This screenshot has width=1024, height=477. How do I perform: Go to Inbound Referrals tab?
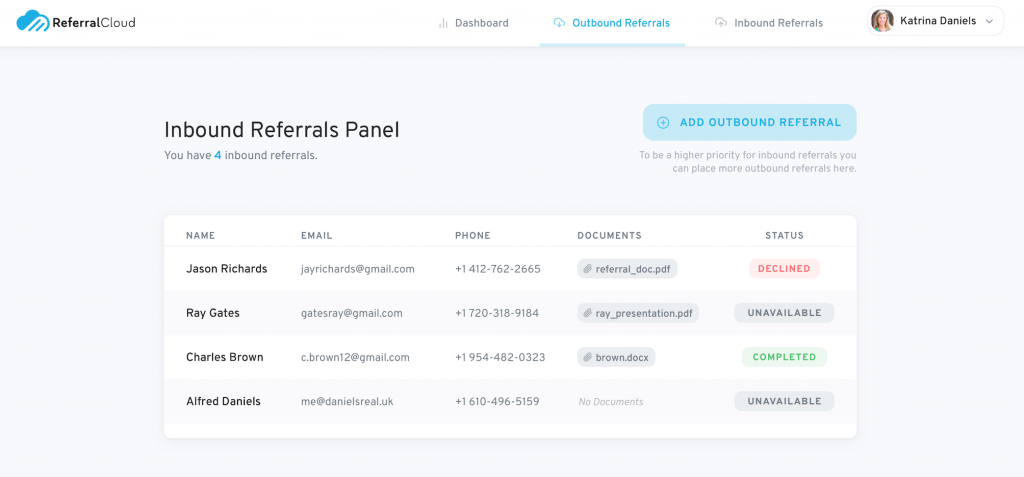tap(769, 23)
